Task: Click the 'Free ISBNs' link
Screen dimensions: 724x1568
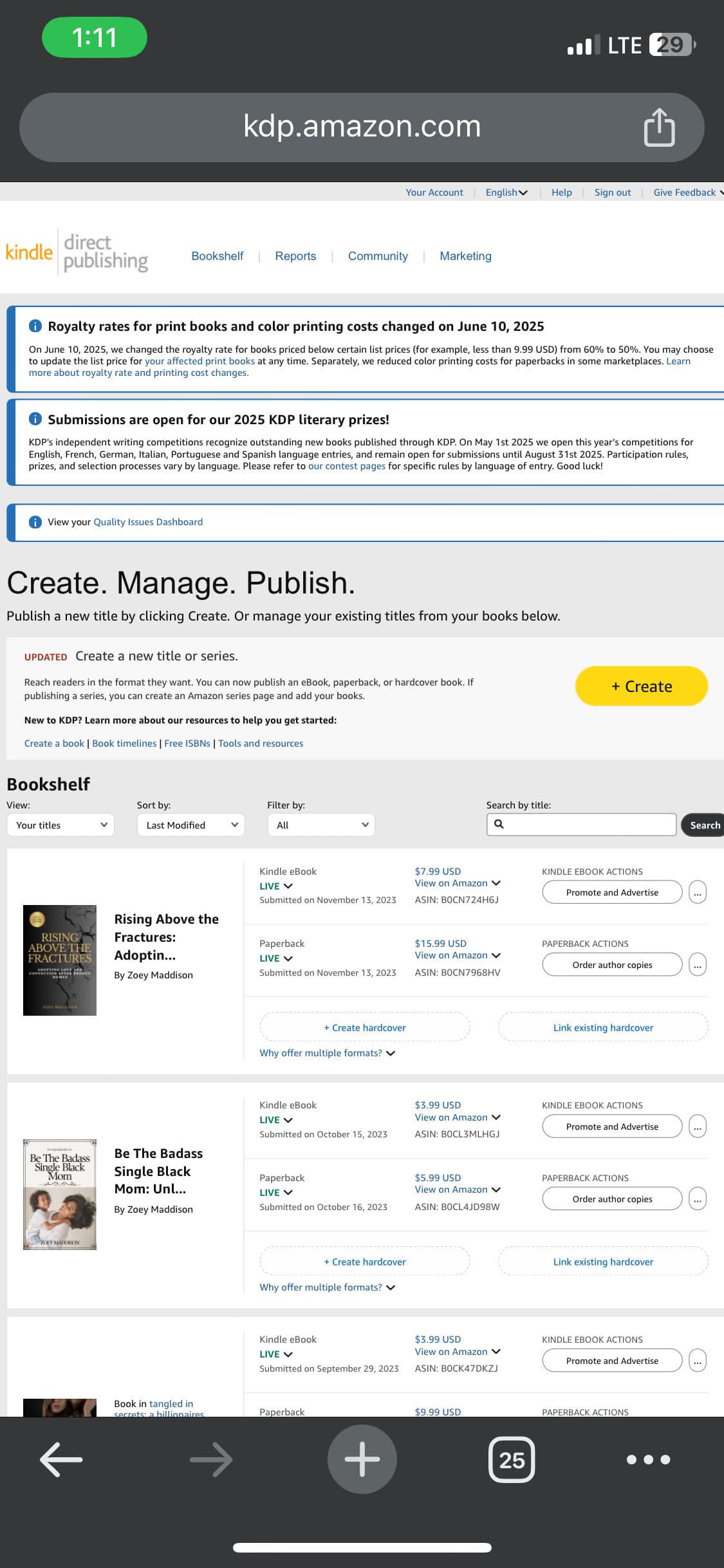Action: point(187,743)
